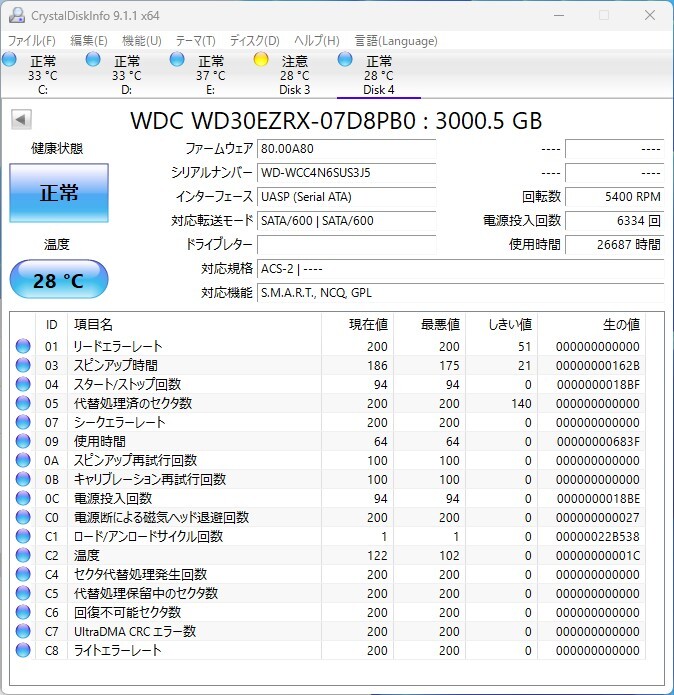Click the 項目名 column header
Viewport: 674px width, 695px height.
click(194, 324)
